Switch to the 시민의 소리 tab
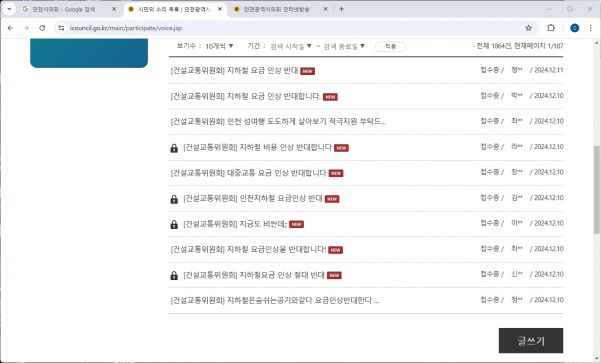Image resolution: width=601 pixels, height=363 pixels. (x=174, y=9)
